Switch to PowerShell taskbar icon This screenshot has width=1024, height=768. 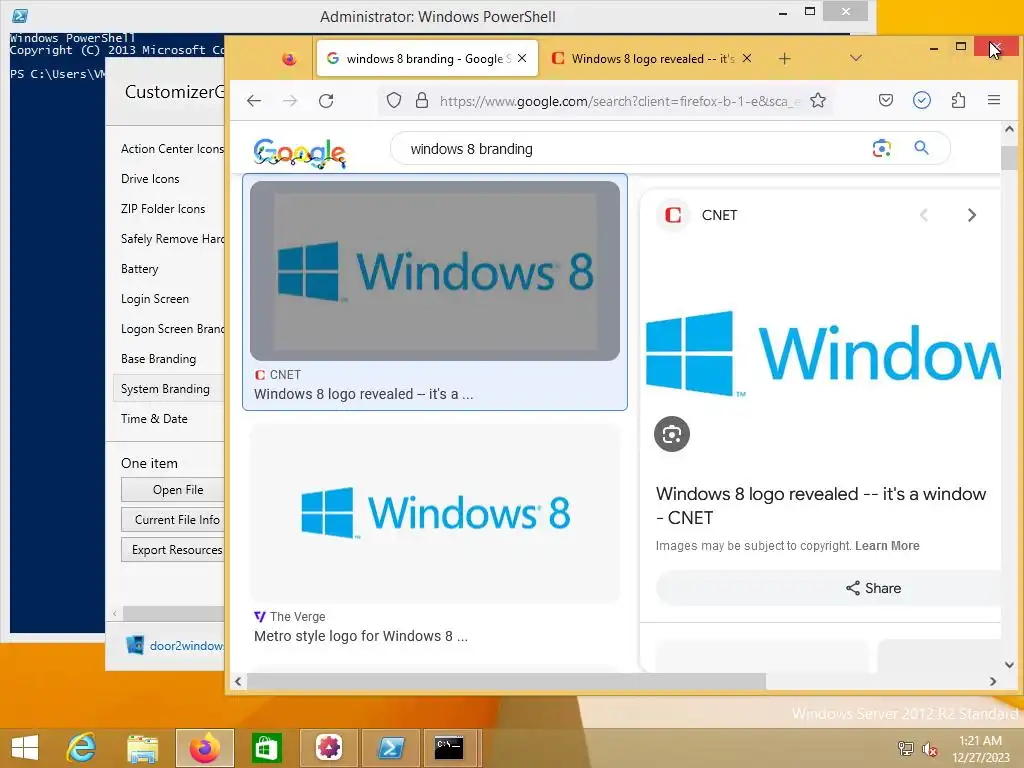(391, 747)
